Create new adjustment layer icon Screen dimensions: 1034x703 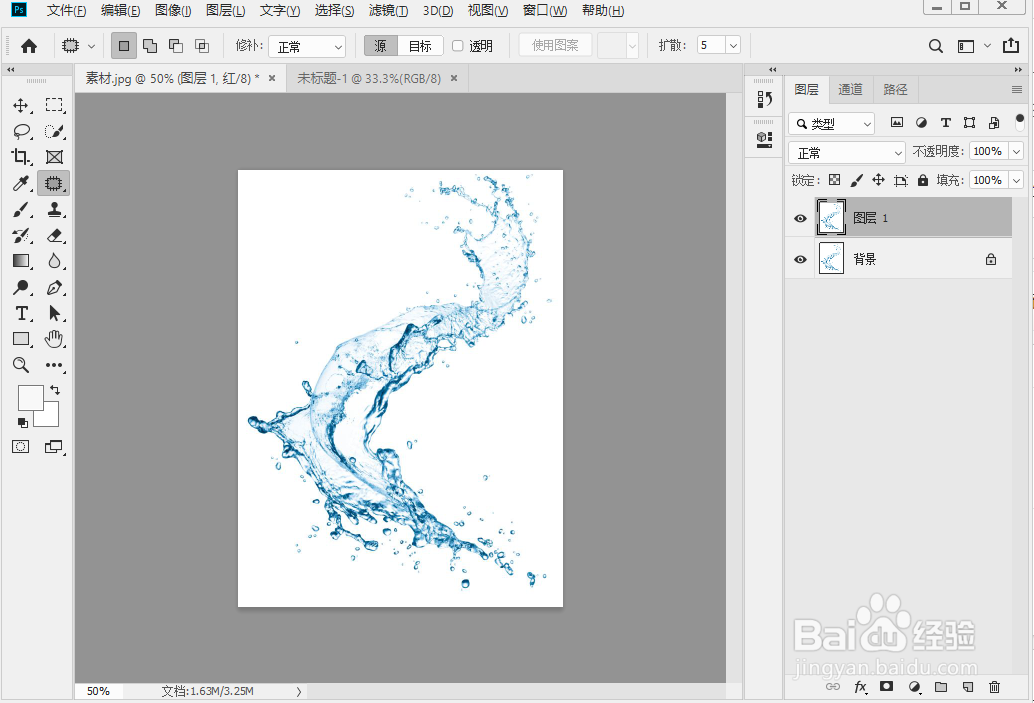click(914, 687)
